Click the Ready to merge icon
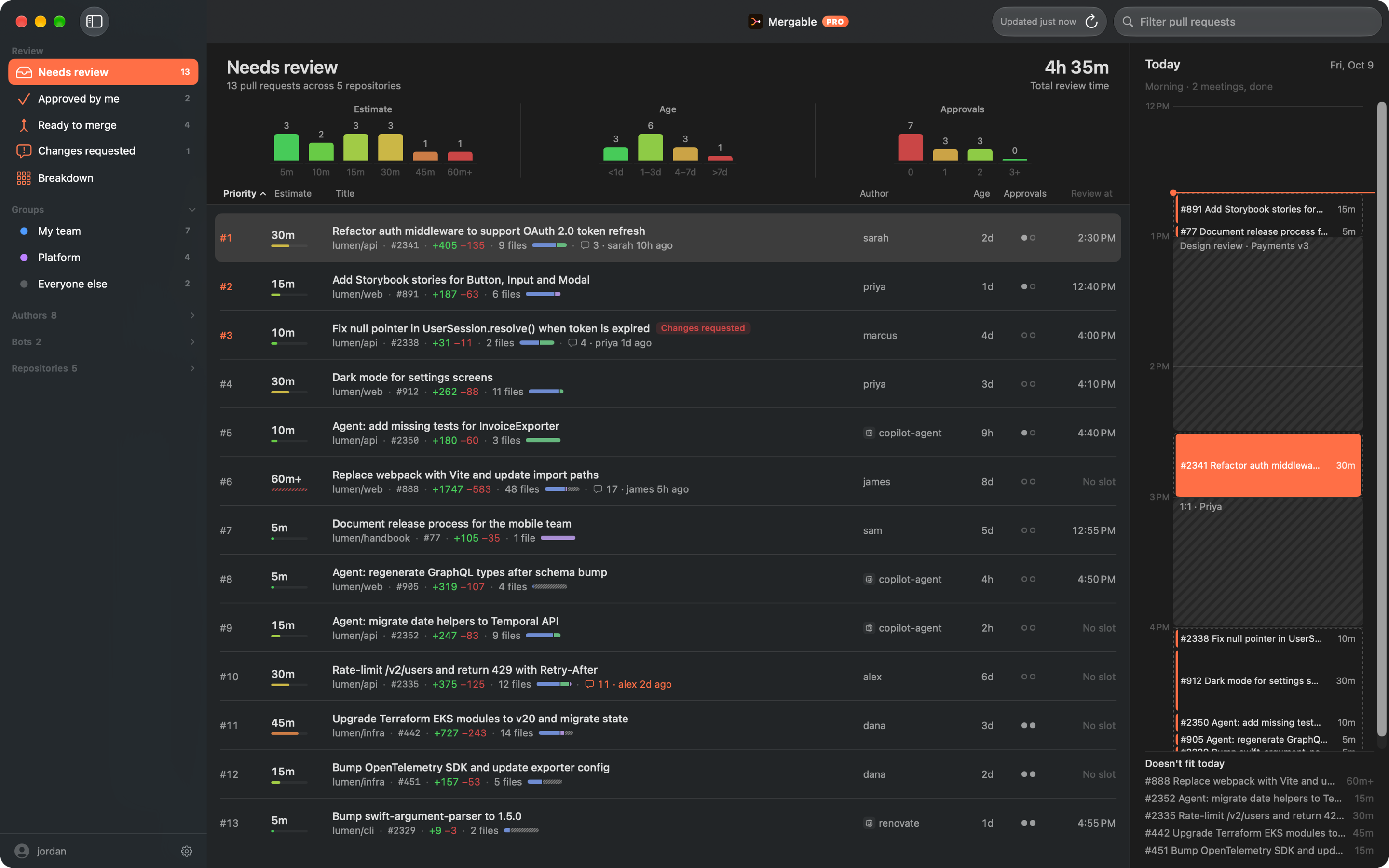Image resolution: width=1389 pixels, height=868 pixels. (24, 125)
